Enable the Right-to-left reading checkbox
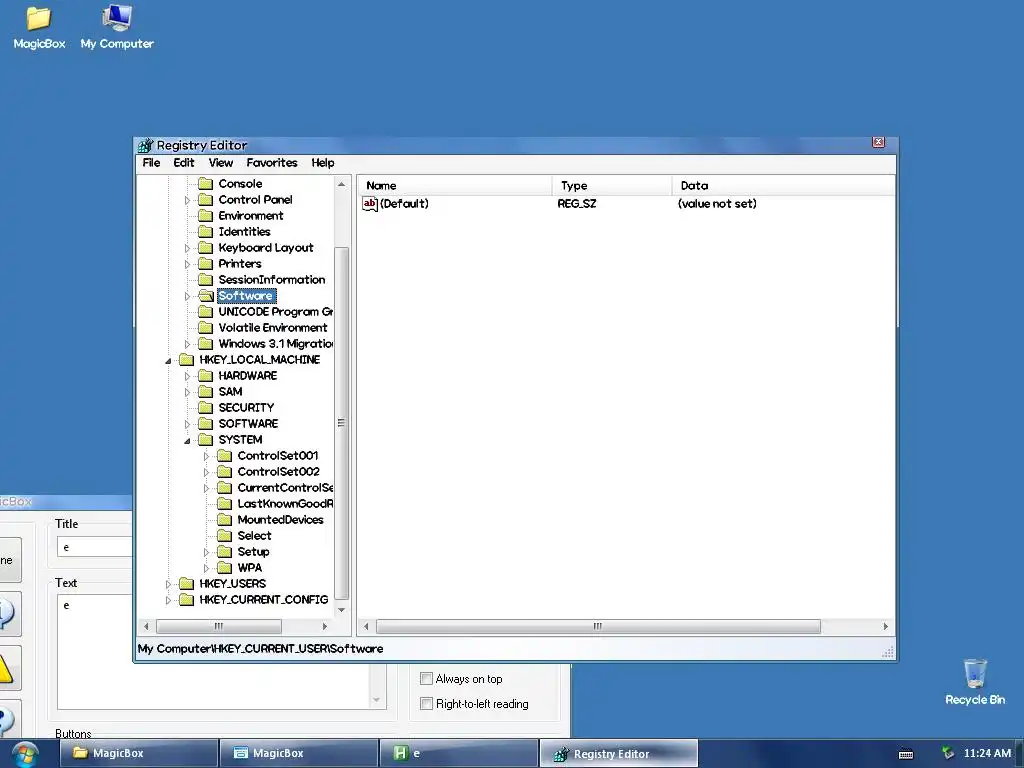 pos(426,704)
